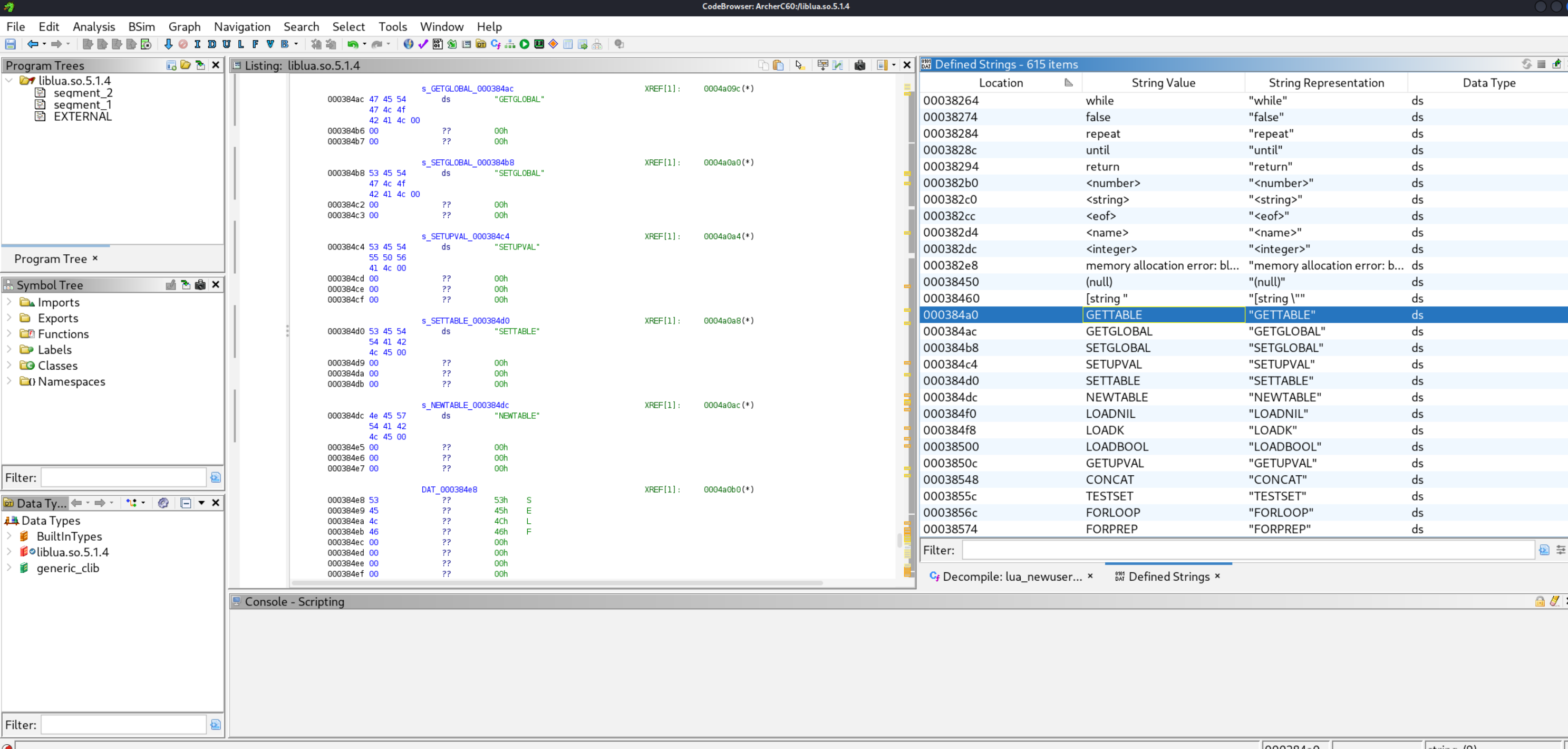Image resolution: width=1568 pixels, height=749 pixels.
Task: Open the Analysis menu
Action: pyautogui.click(x=93, y=27)
